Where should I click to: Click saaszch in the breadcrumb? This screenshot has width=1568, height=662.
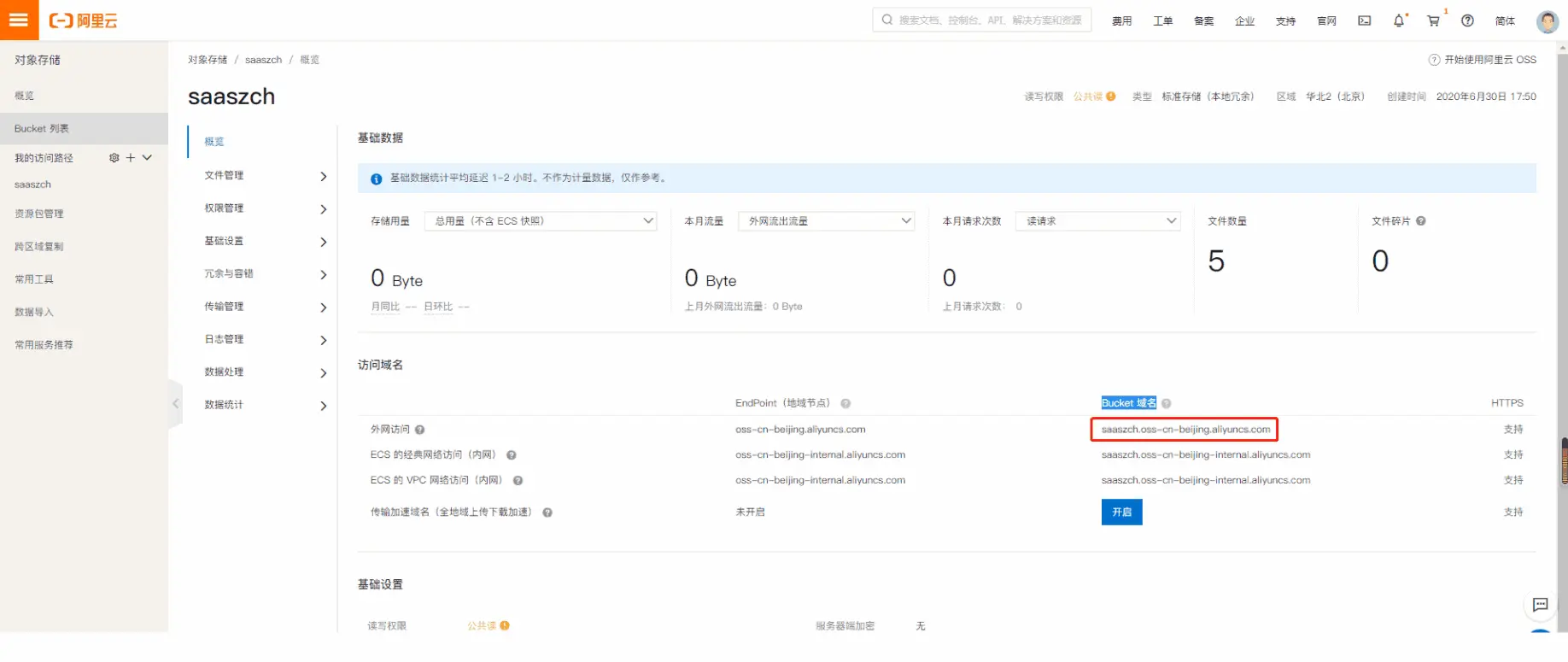(263, 60)
